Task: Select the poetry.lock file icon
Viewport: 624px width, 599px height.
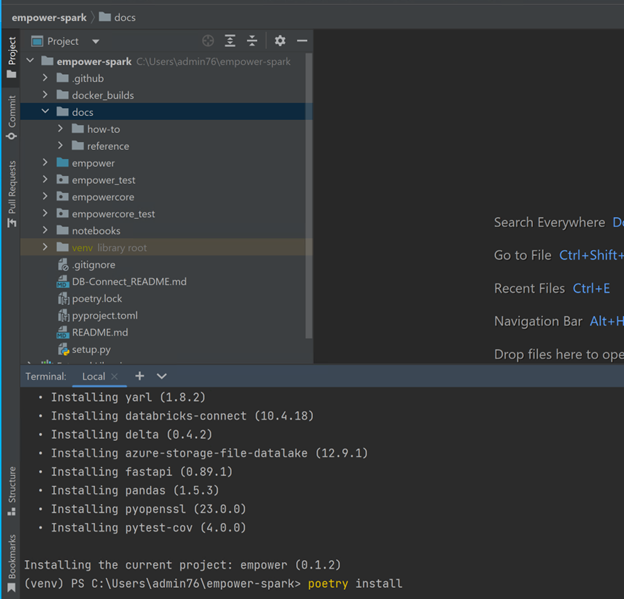Action: (x=63, y=299)
